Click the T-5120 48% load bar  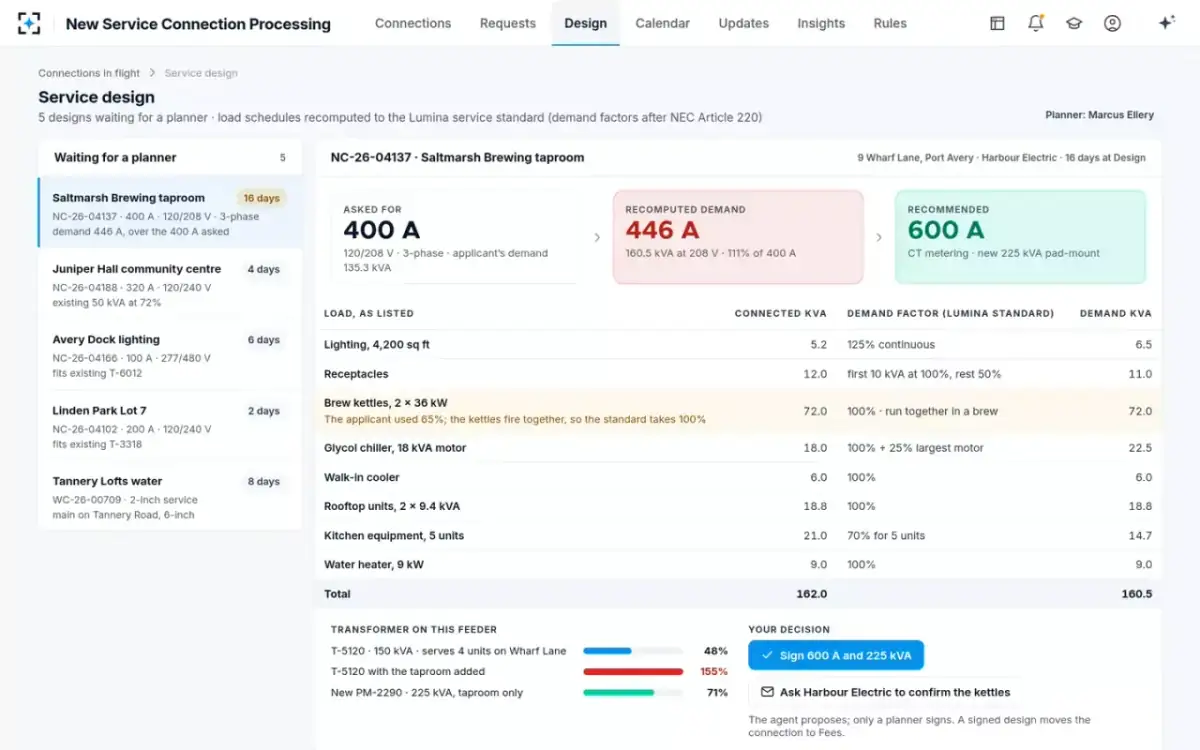[x=633, y=651]
